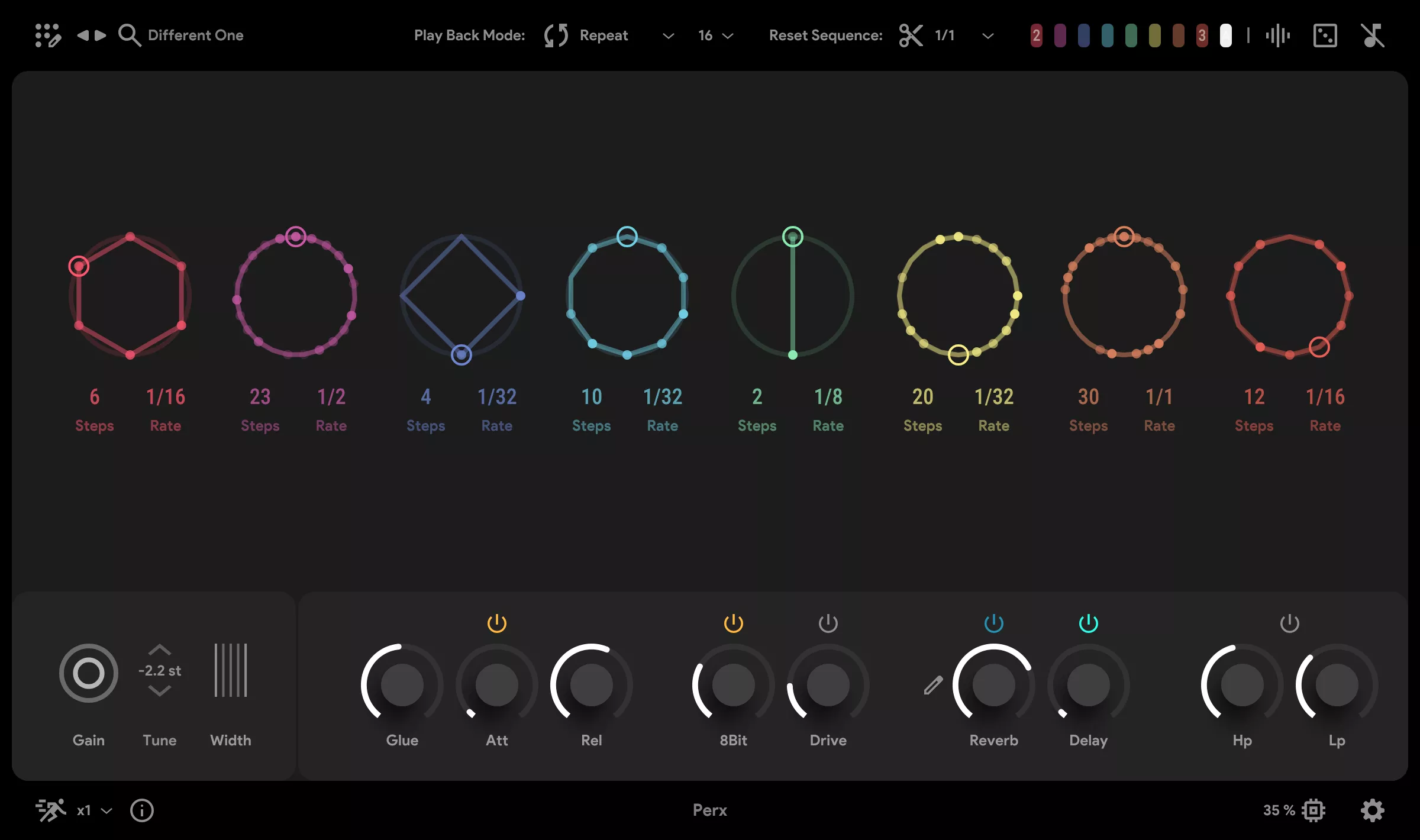This screenshot has height=840, width=1420.
Task: Click the dice randomize icon
Action: click(x=1325, y=35)
